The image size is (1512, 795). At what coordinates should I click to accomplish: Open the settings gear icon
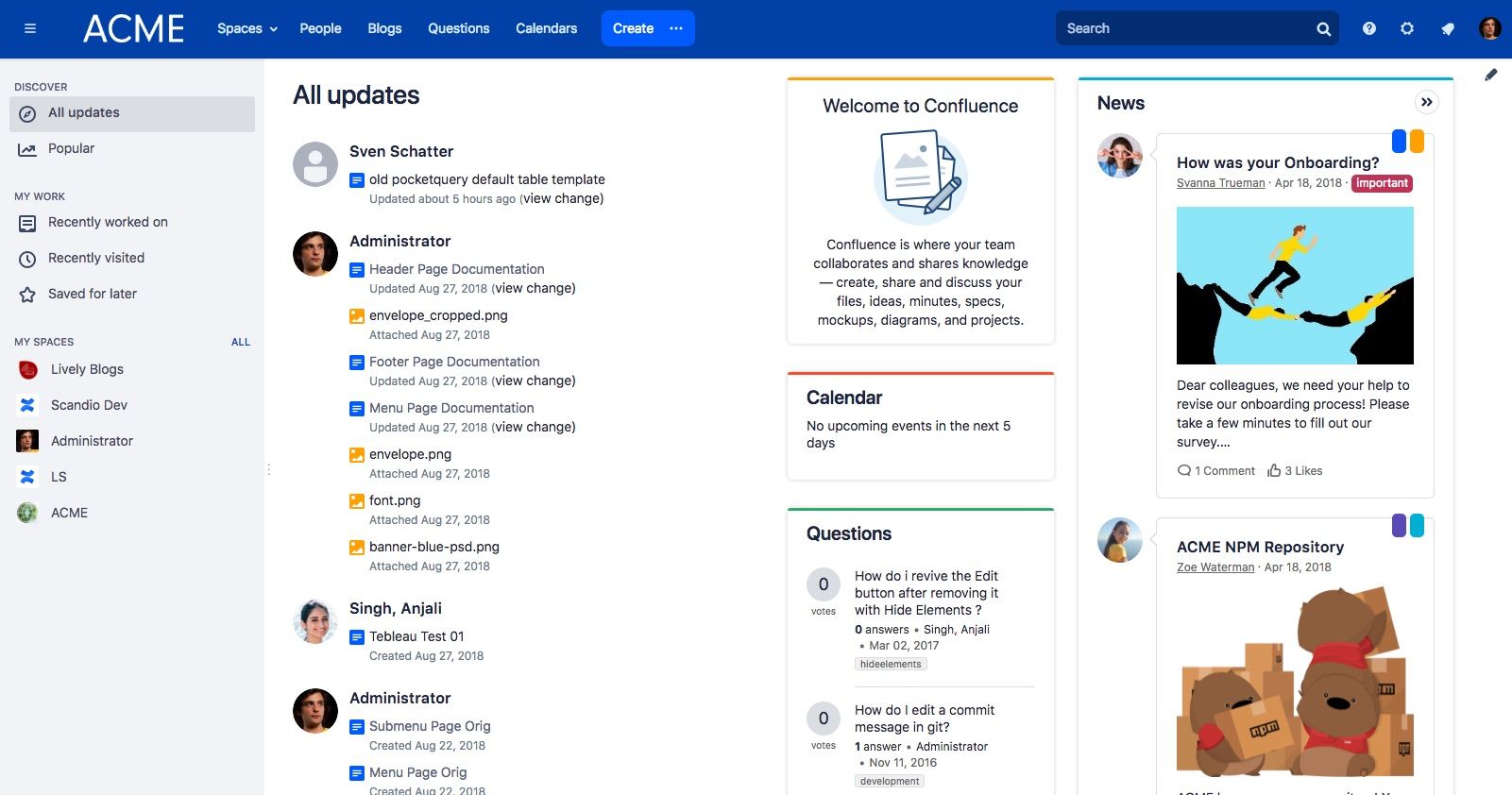point(1407,28)
